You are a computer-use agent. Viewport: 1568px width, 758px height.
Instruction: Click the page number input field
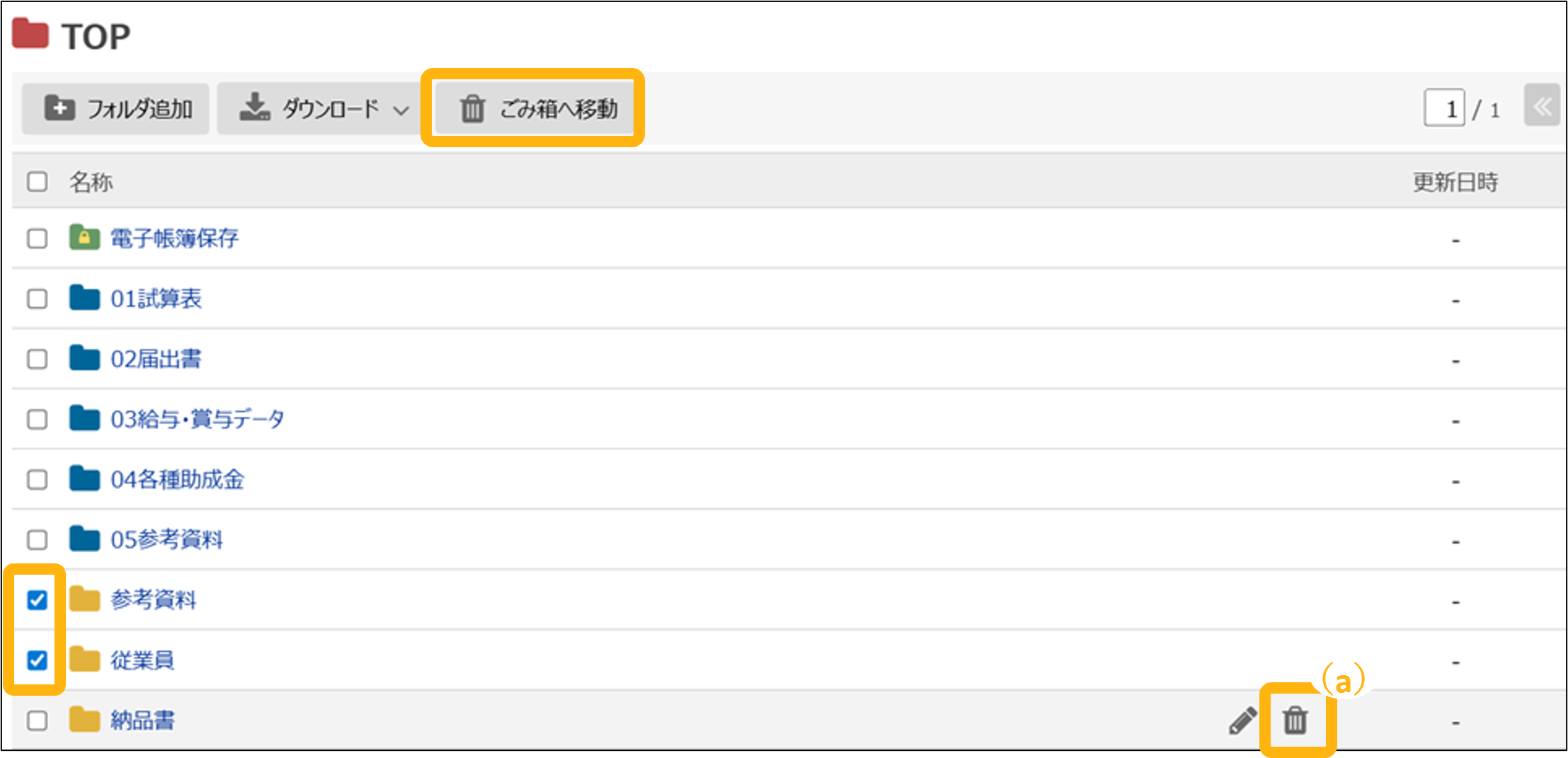coord(1444,109)
